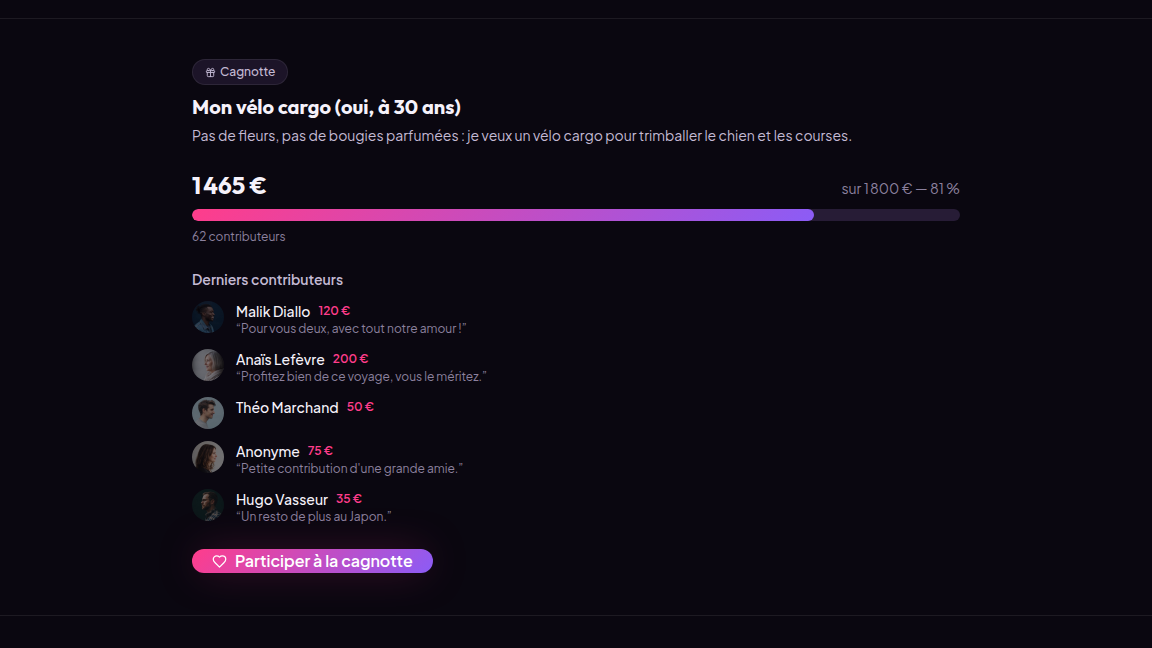This screenshot has width=1152, height=648.
Task: Click the Derniers contributeurs heading
Action: (267, 280)
